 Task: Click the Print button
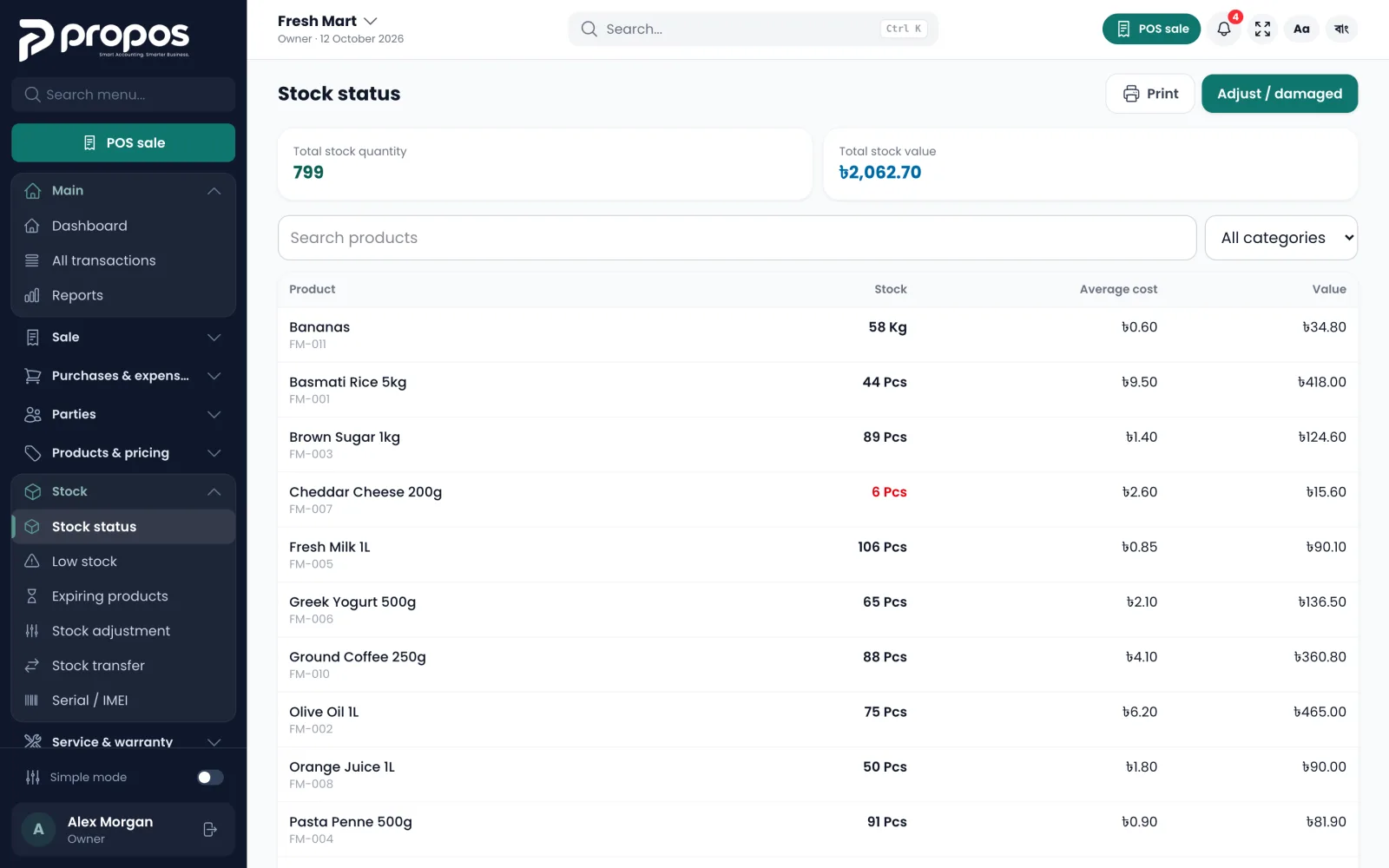click(x=1150, y=94)
